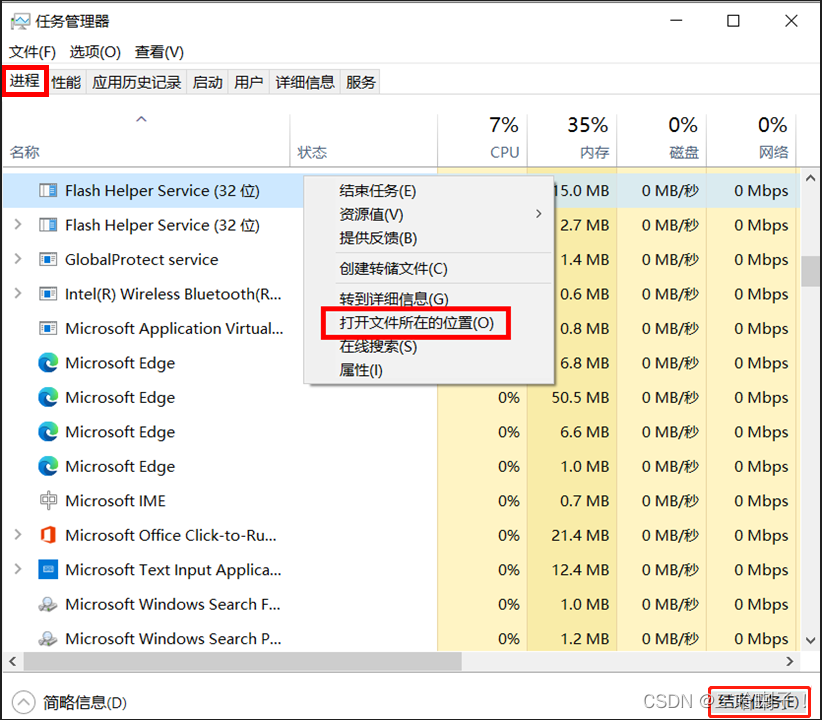Switch to the 详细信息 tab
This screenshot has width=822, height=720.
point(305,82)
